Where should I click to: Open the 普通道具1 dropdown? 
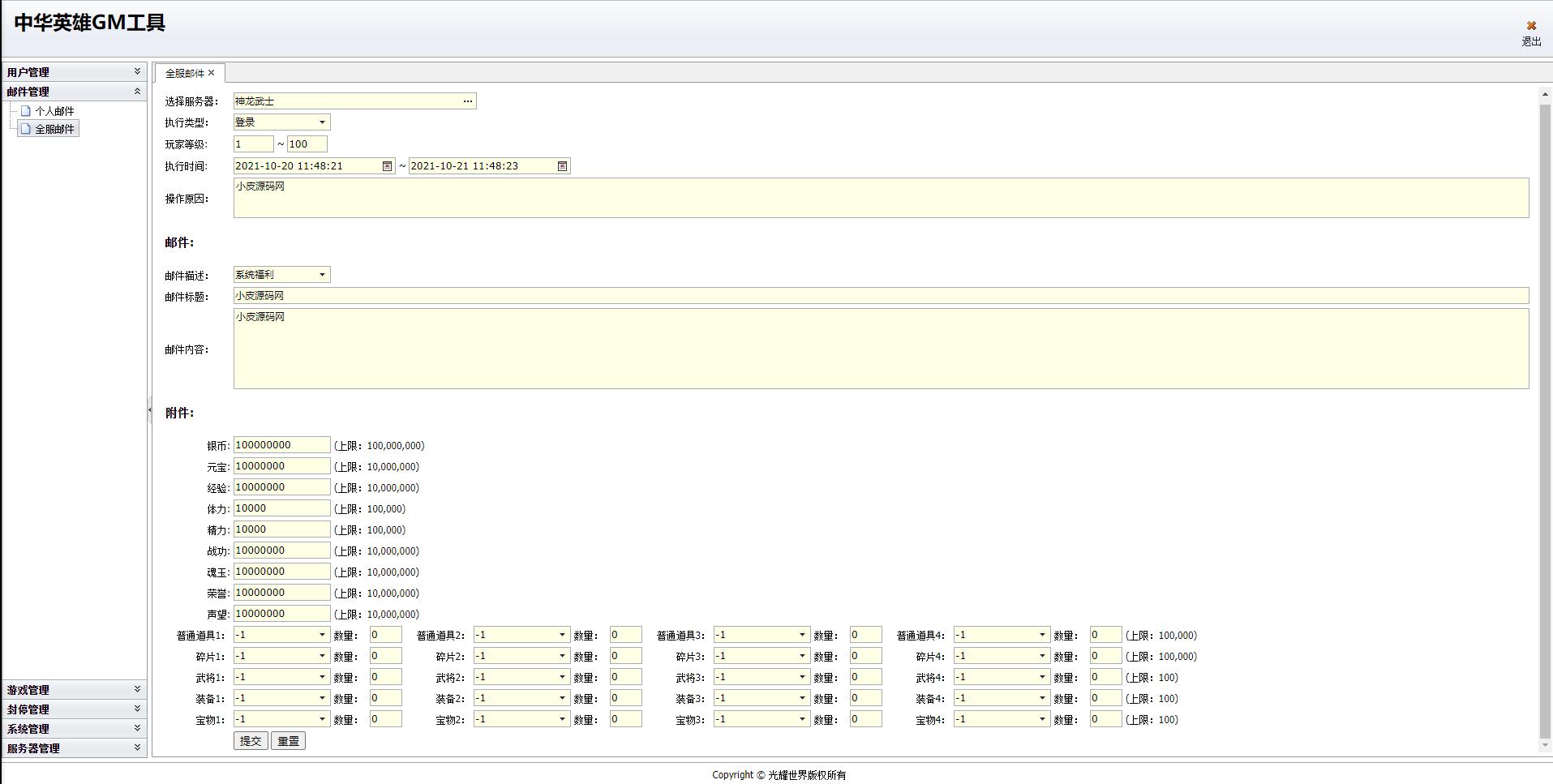322,635
